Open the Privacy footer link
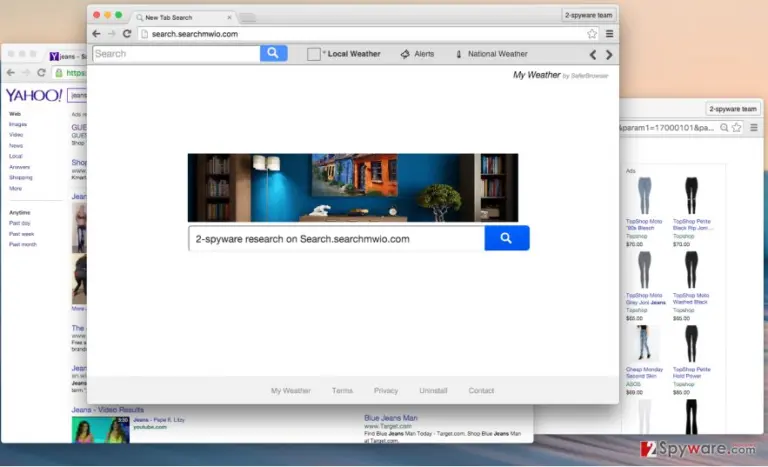The image size is (768, 467). [386, 391]
